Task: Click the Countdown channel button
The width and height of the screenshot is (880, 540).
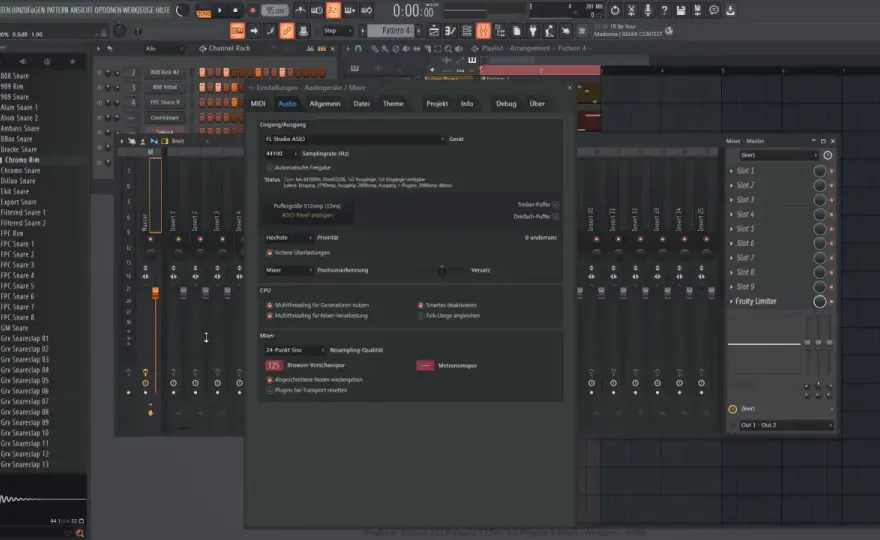Action: [x=164, y=118]
